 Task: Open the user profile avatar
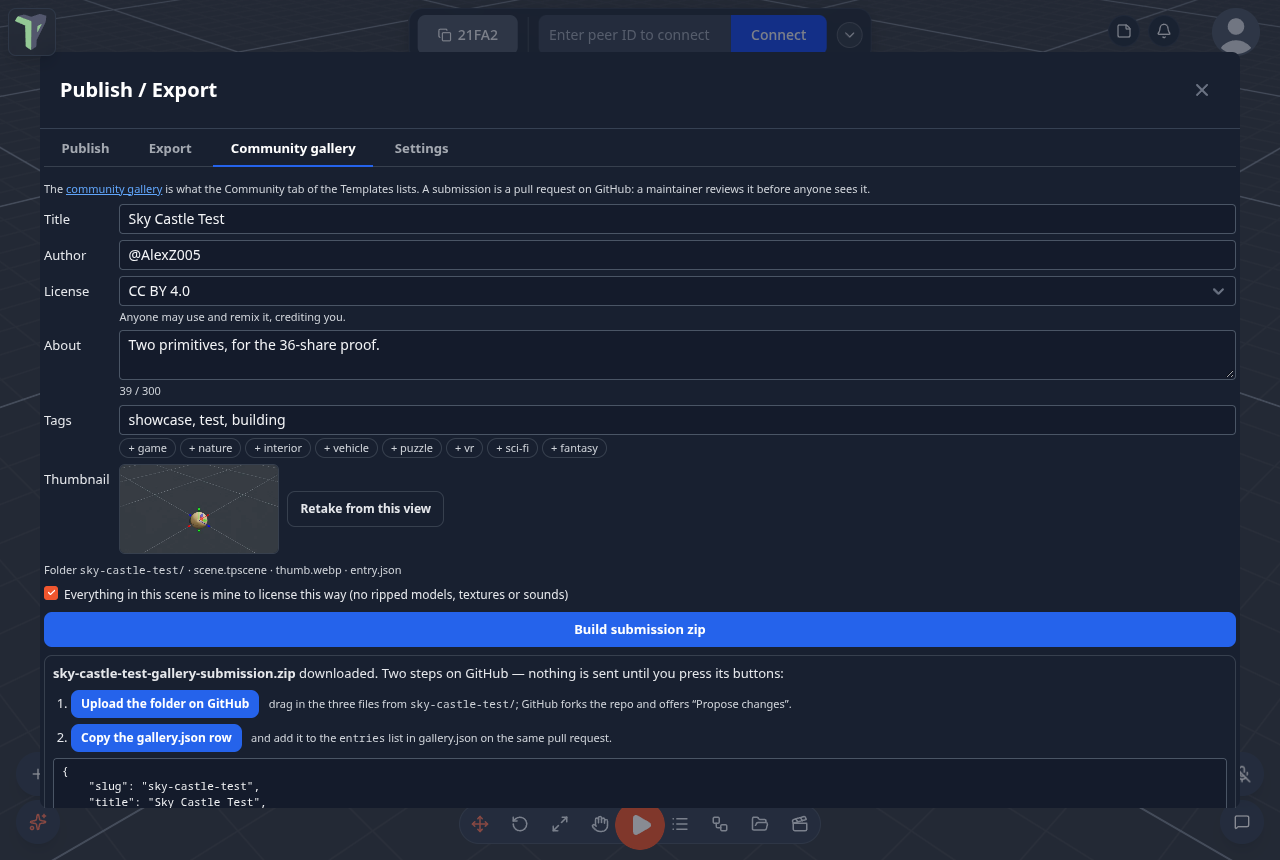(x=1236, y=32)
